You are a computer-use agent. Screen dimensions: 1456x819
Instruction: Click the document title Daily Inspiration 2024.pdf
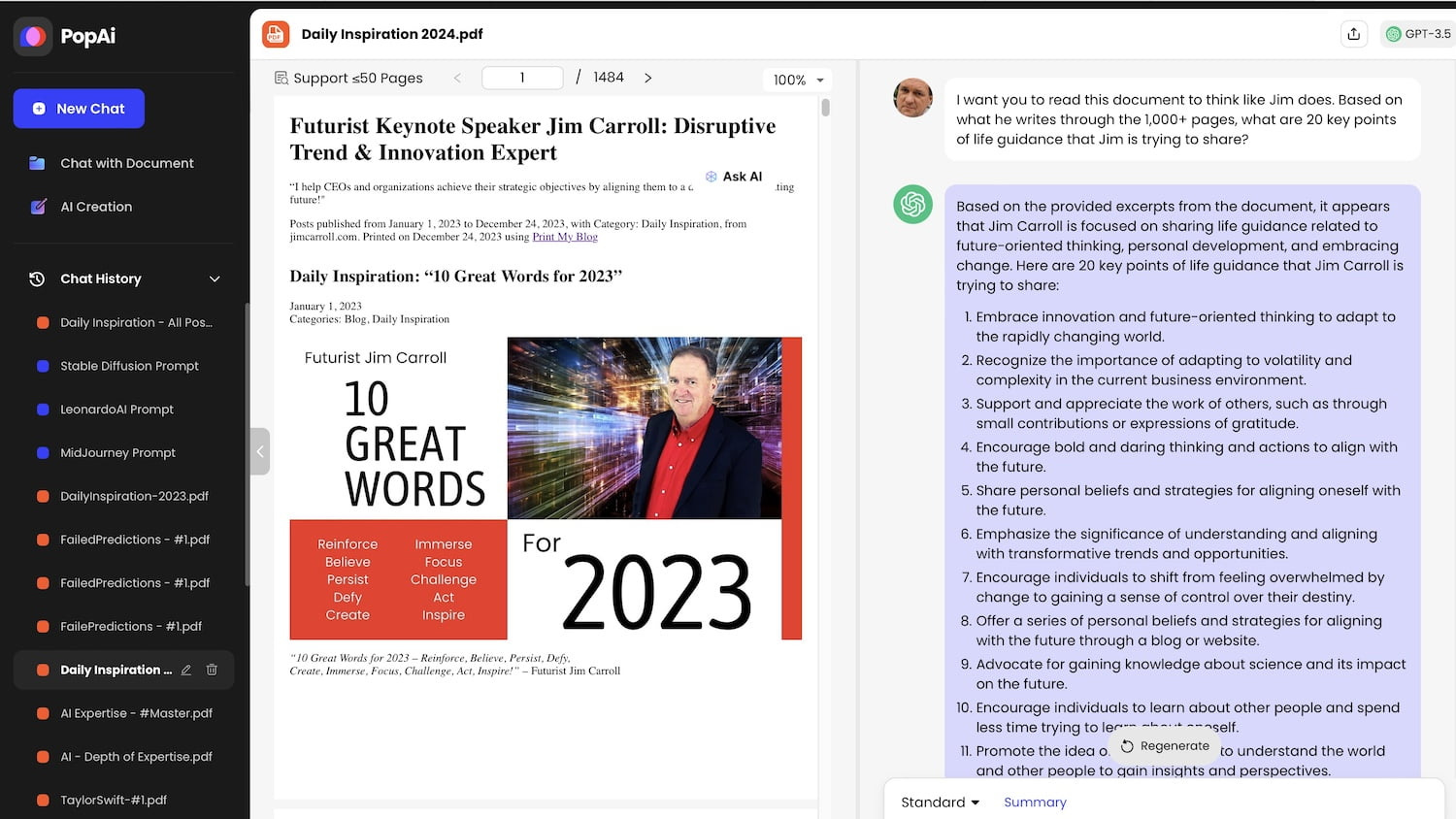click(392, 34)
